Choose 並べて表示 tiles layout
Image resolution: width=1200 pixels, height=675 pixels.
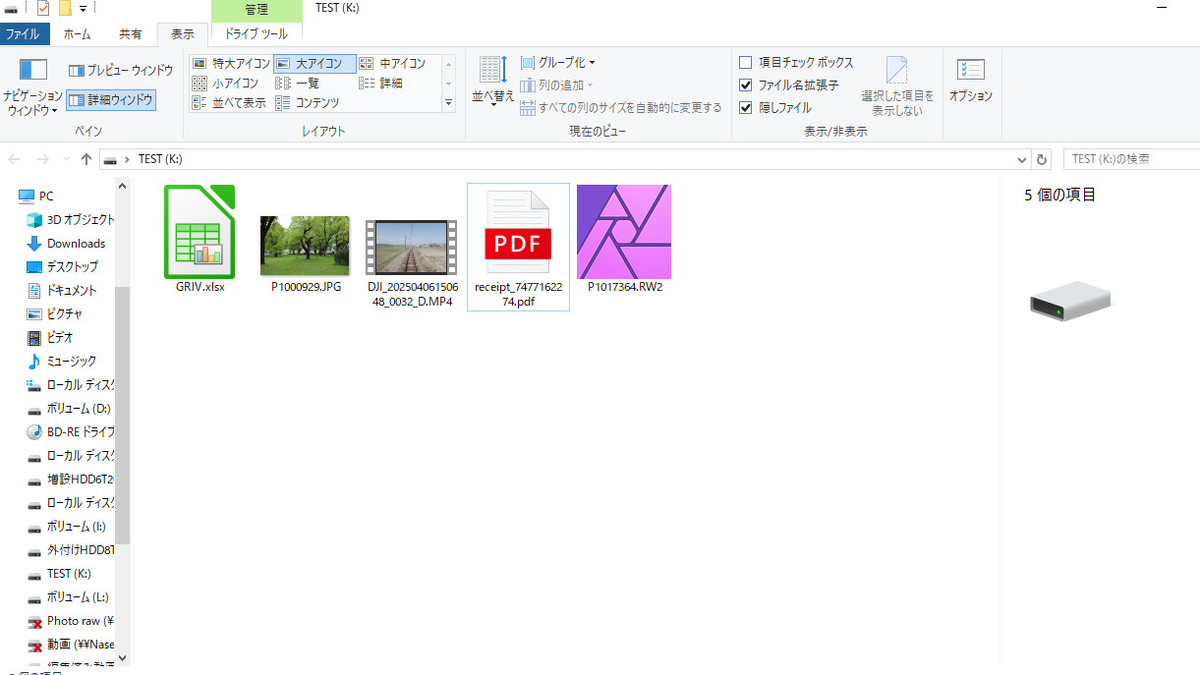[229, 102]
